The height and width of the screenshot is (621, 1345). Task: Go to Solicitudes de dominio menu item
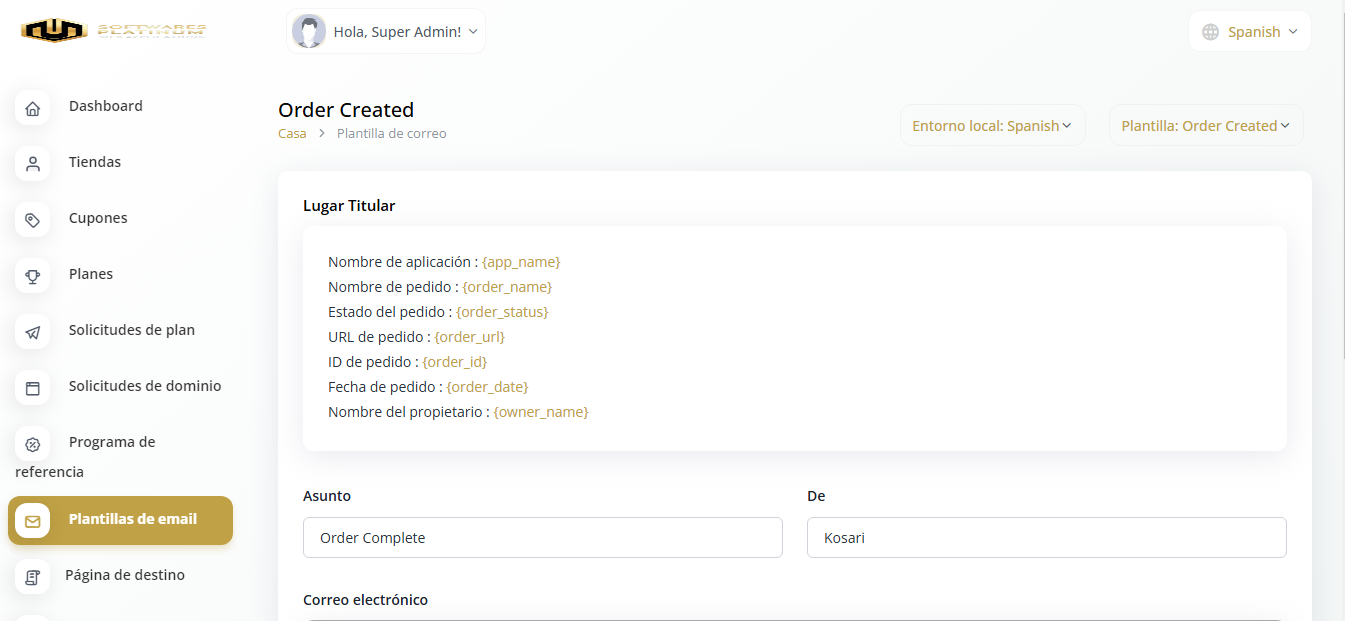point(145,386)
